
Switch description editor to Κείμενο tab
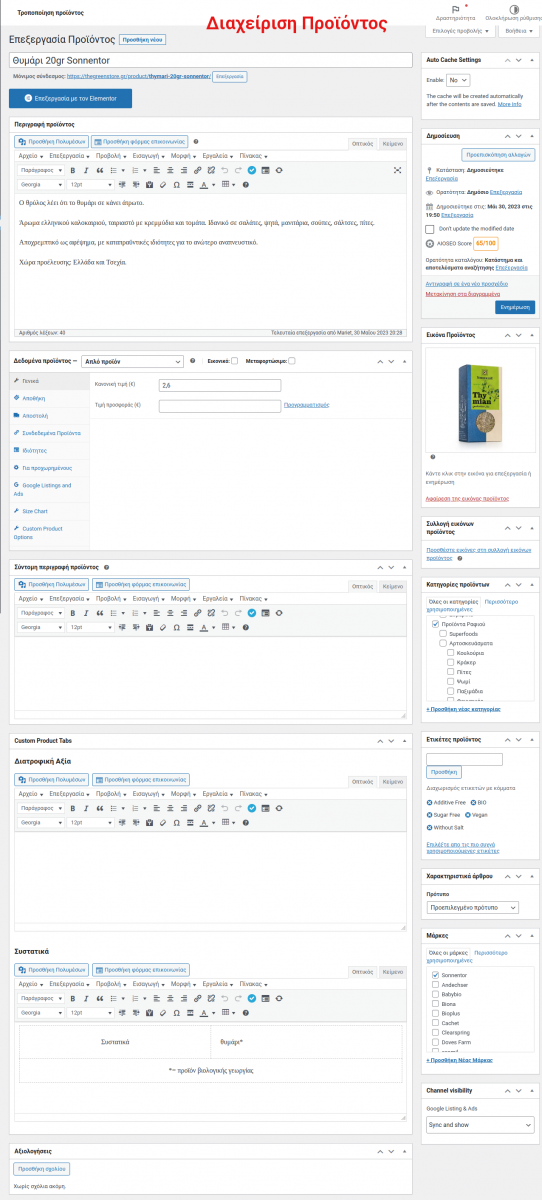tap(393, 144)
